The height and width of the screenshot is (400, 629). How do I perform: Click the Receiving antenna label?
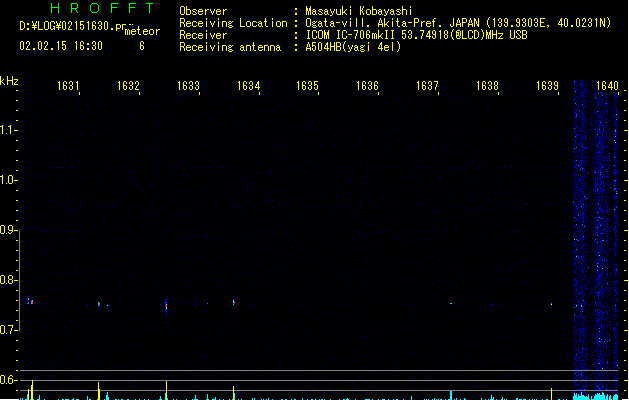coord(230,47)
